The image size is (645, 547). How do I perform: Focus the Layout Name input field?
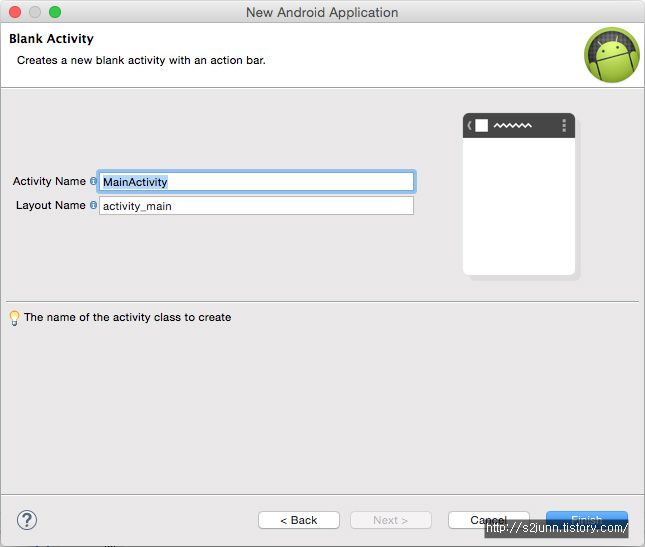pyautogui.click(x=256, y=205)
